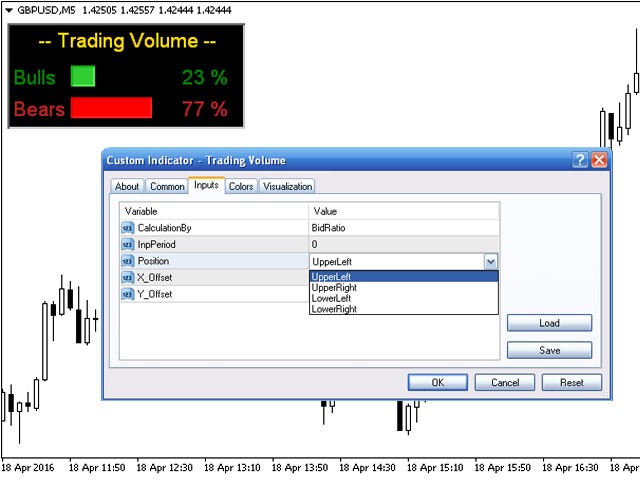This screenshot has height=480, width=640.
Task: Click the Y_Offset variable name
Action: coord(155,294)
